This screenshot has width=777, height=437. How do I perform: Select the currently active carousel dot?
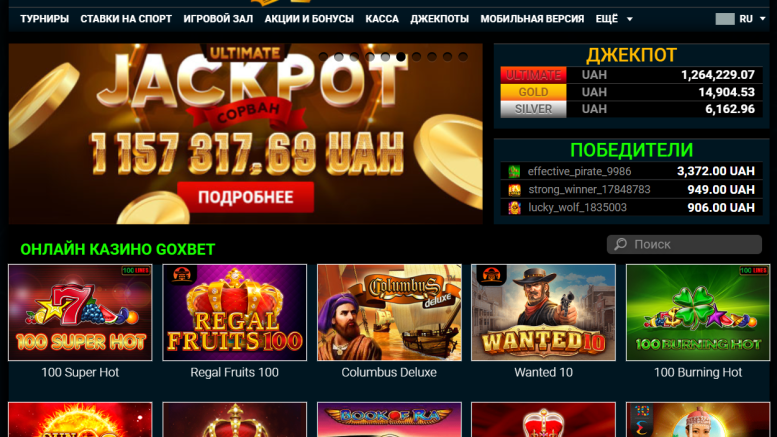click(401, 56)
